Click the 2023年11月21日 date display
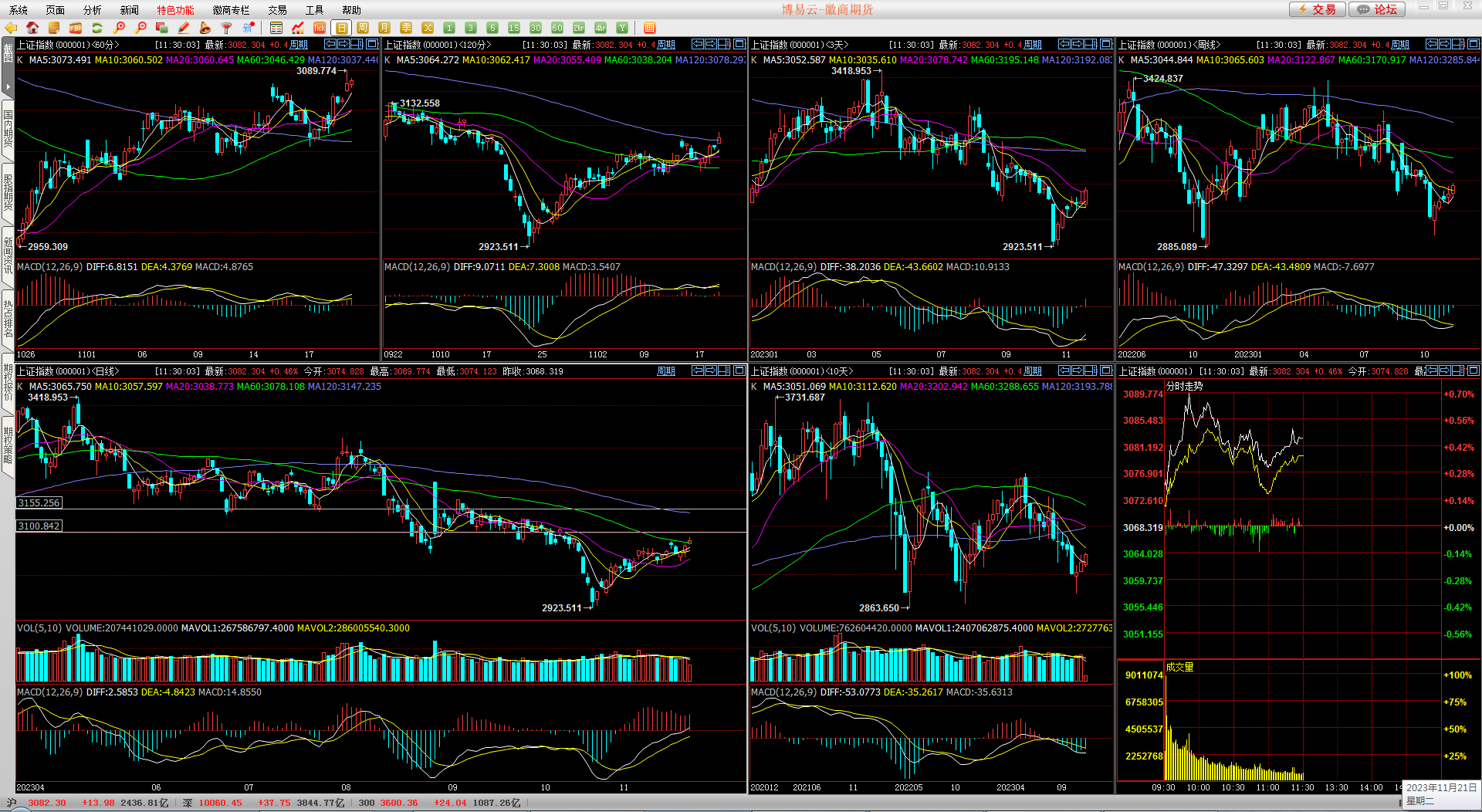The height and width of the screenshot is (812, 1482). pyautogui.click(x=1441, y=787)
